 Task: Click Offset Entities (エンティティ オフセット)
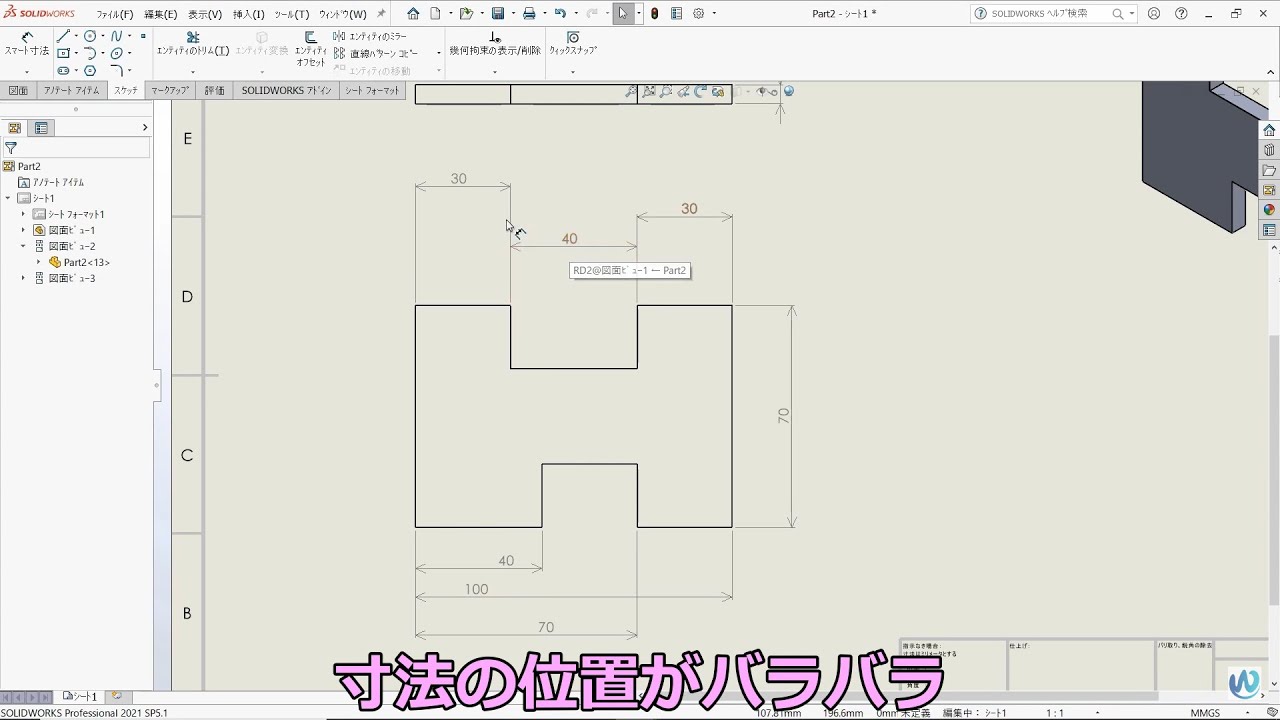click(x=311, y=48)
